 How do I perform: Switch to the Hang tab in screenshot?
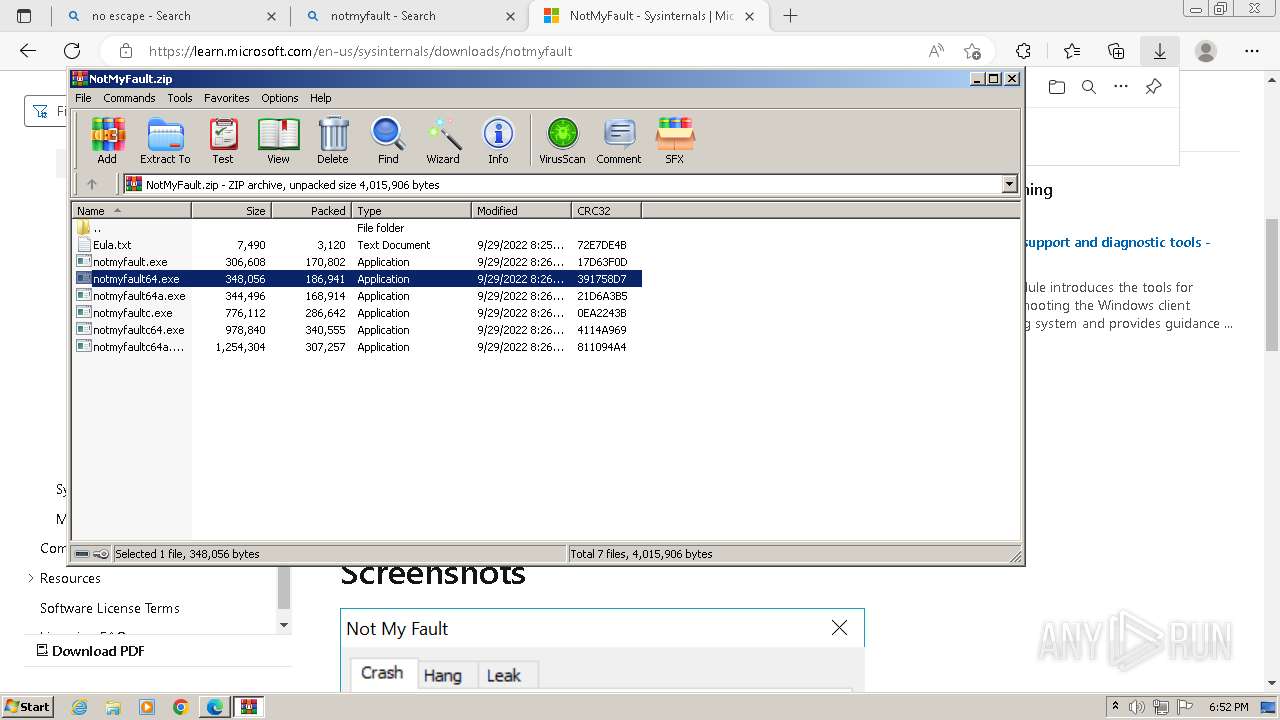(x=442, y=676)
